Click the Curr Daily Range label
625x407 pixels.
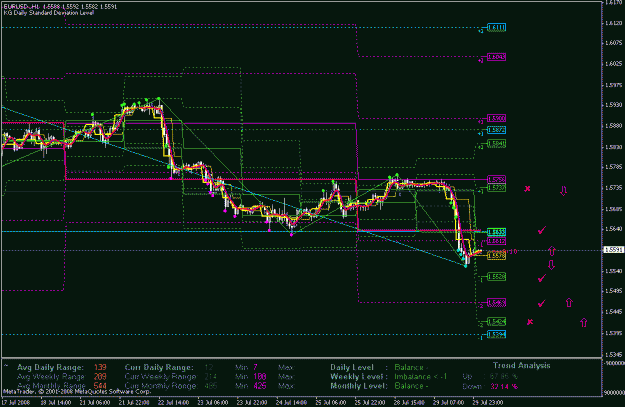coord(159,368)
